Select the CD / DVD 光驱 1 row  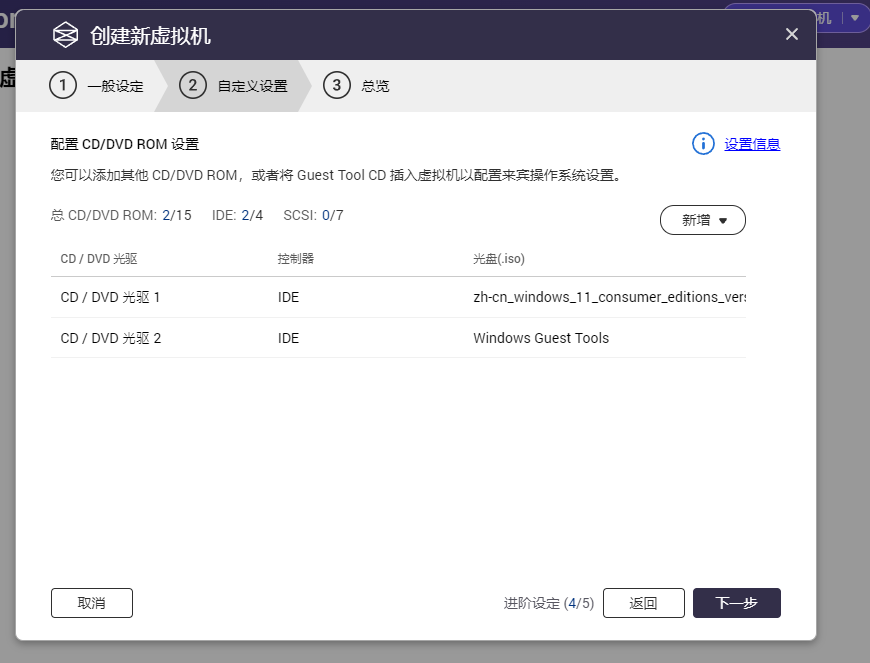111,297
